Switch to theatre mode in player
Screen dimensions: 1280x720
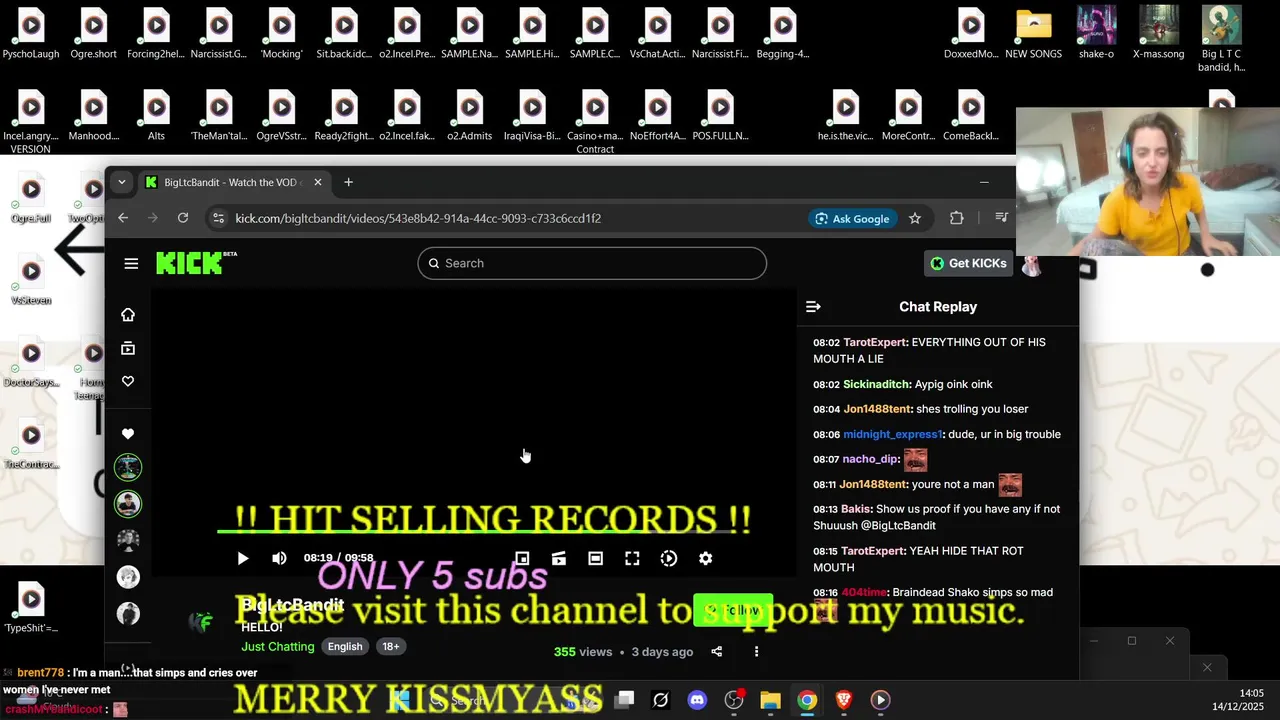pos(596,558)
